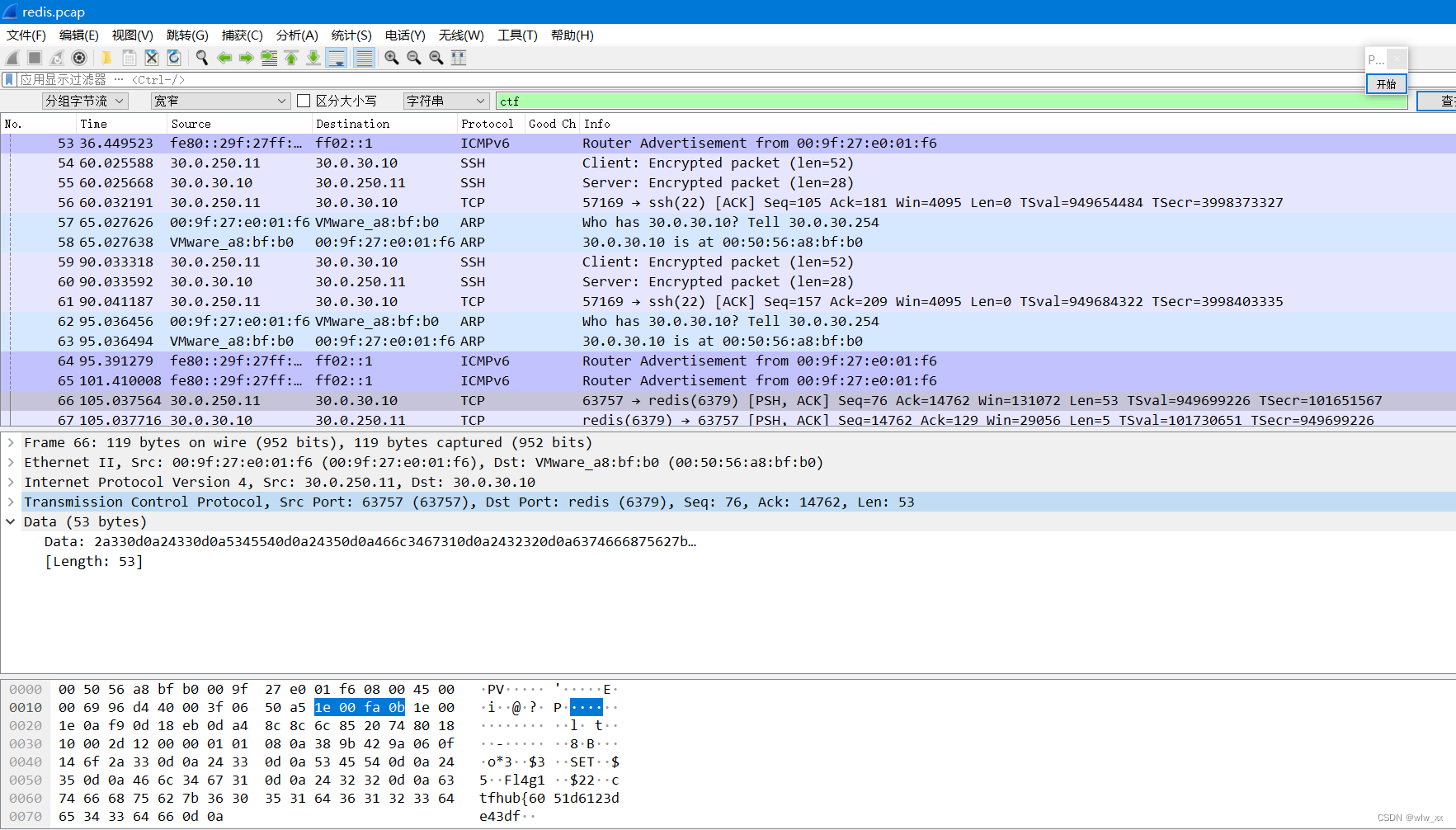Viewport: 1456px width, 830px height.
Task: Sort by the Protocol column header
Action: [x=491, y=124]
